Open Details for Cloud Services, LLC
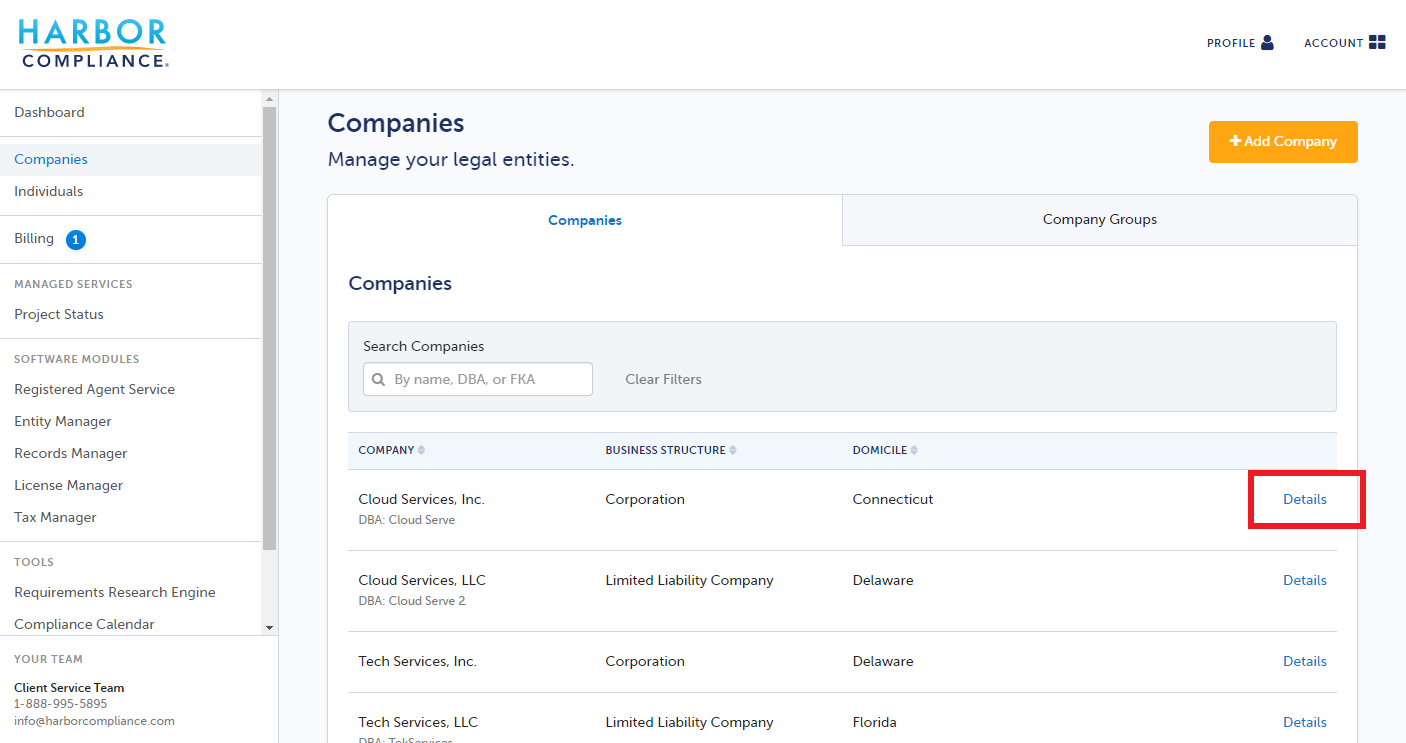The image size is (1406, 743). (x=1305, y=581)
